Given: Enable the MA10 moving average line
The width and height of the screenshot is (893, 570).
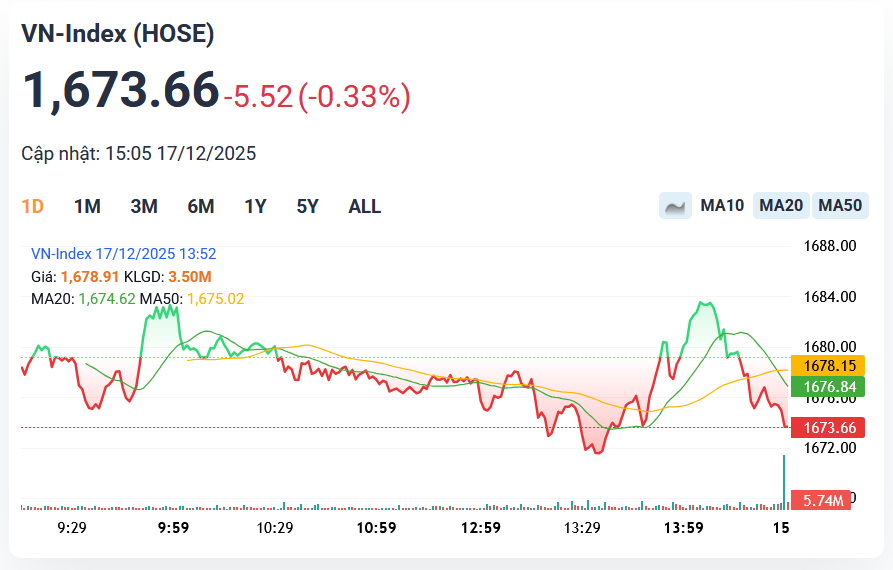Looking at the screenshot, I should [722, 206].
